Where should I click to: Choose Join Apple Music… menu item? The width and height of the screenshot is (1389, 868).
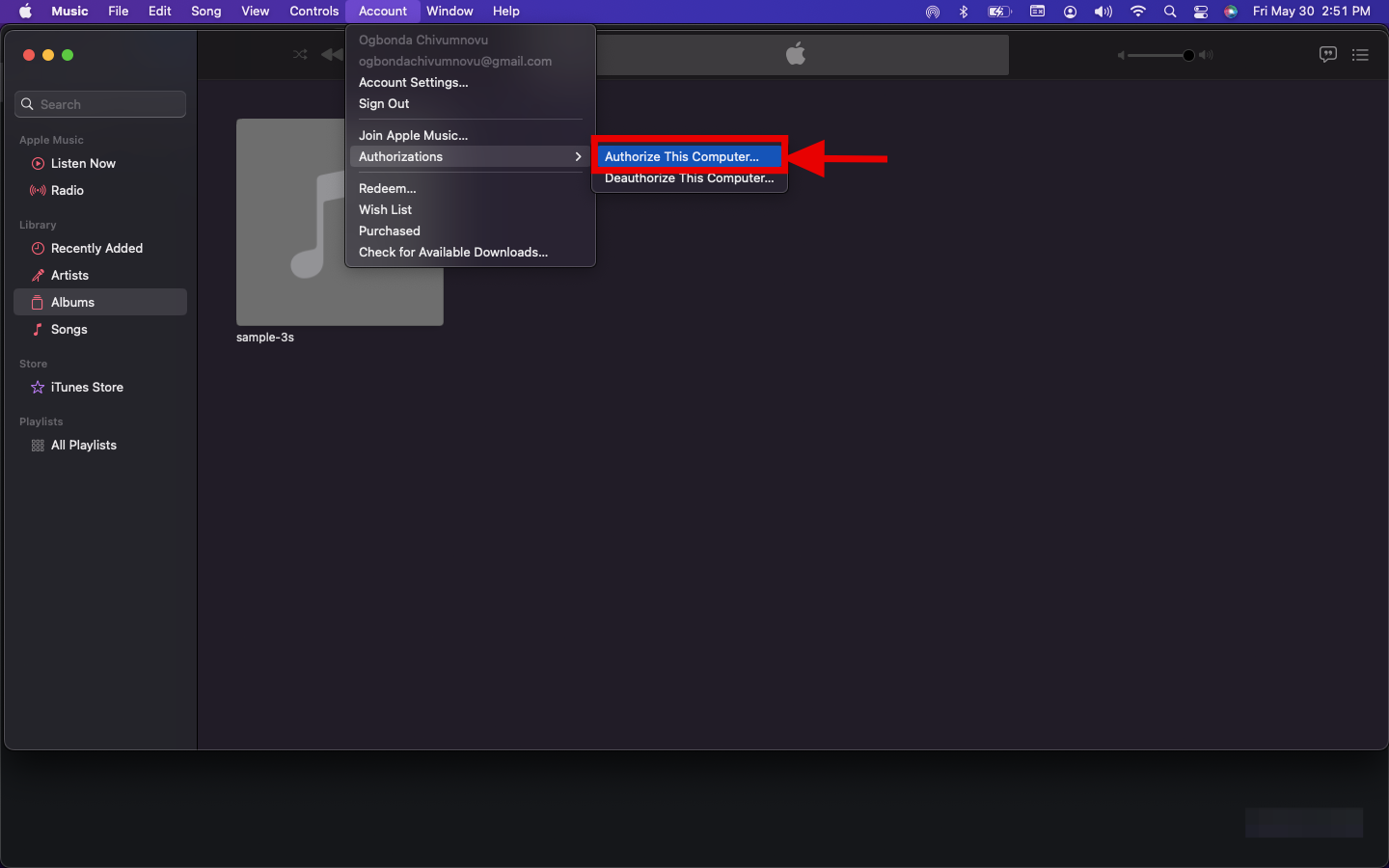coord(470,136)
